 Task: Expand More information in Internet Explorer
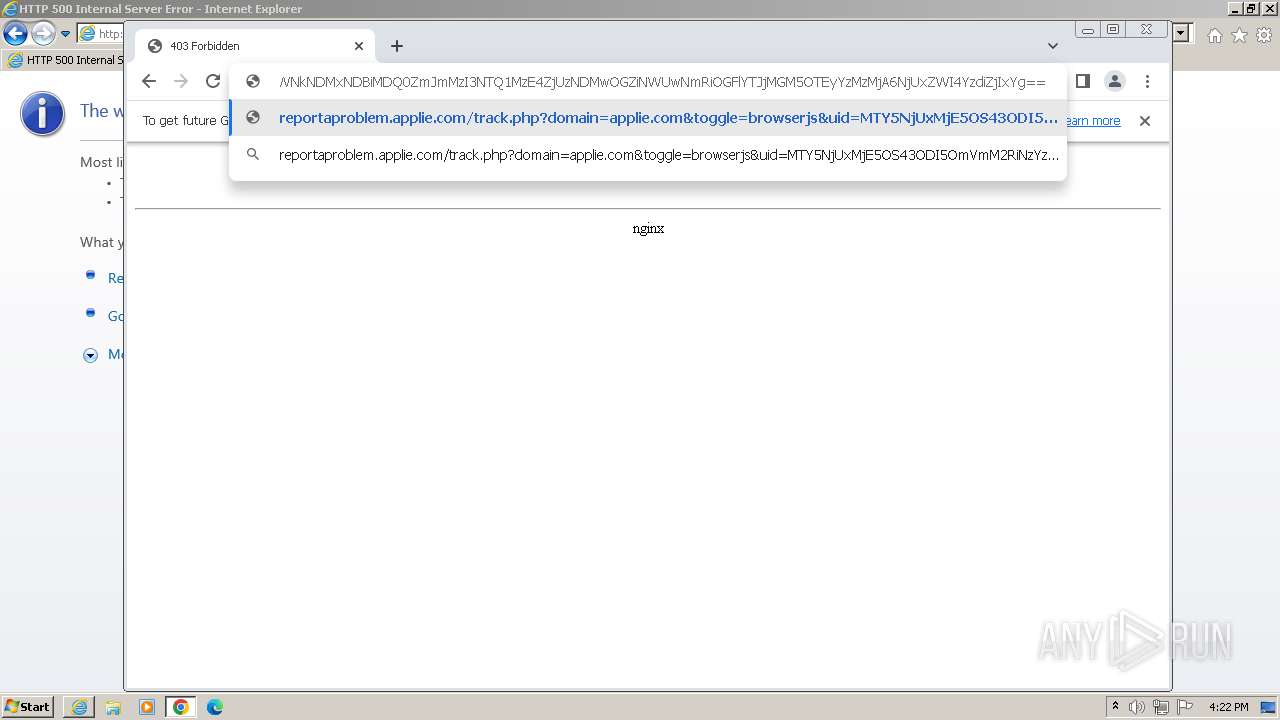pos(90,355)
